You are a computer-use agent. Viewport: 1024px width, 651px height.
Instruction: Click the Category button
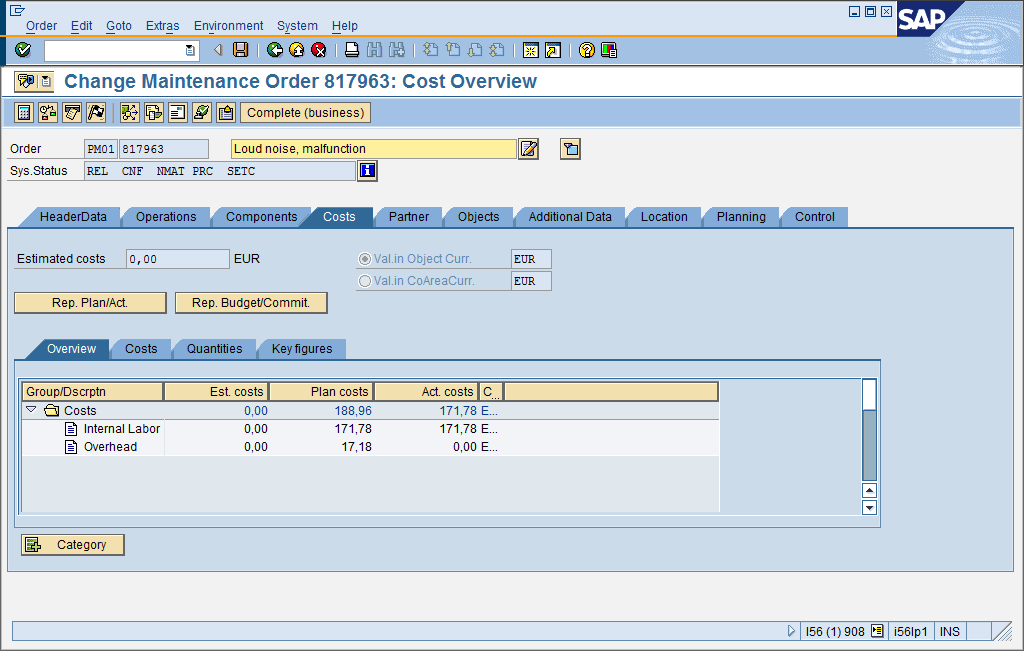[72, 545]
